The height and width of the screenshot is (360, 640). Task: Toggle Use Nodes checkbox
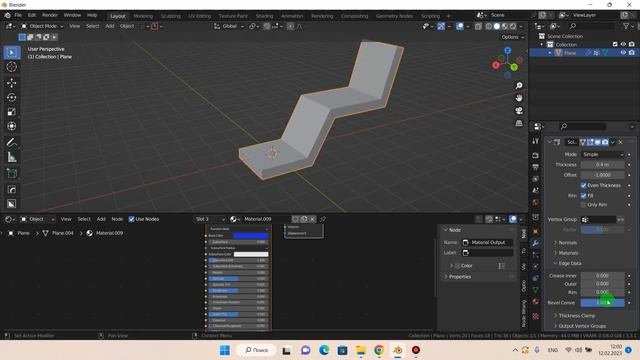[x=131, y=219]
